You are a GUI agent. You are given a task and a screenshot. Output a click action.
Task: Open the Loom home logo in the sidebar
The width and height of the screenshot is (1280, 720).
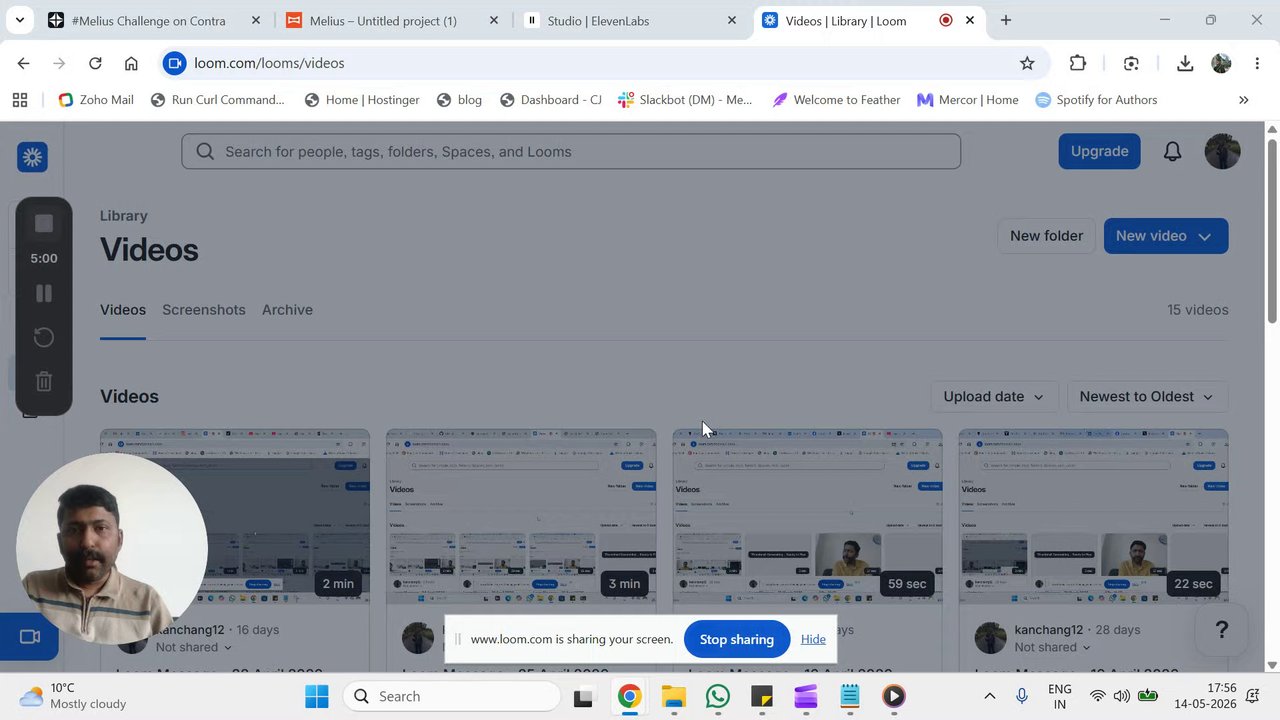32,157
